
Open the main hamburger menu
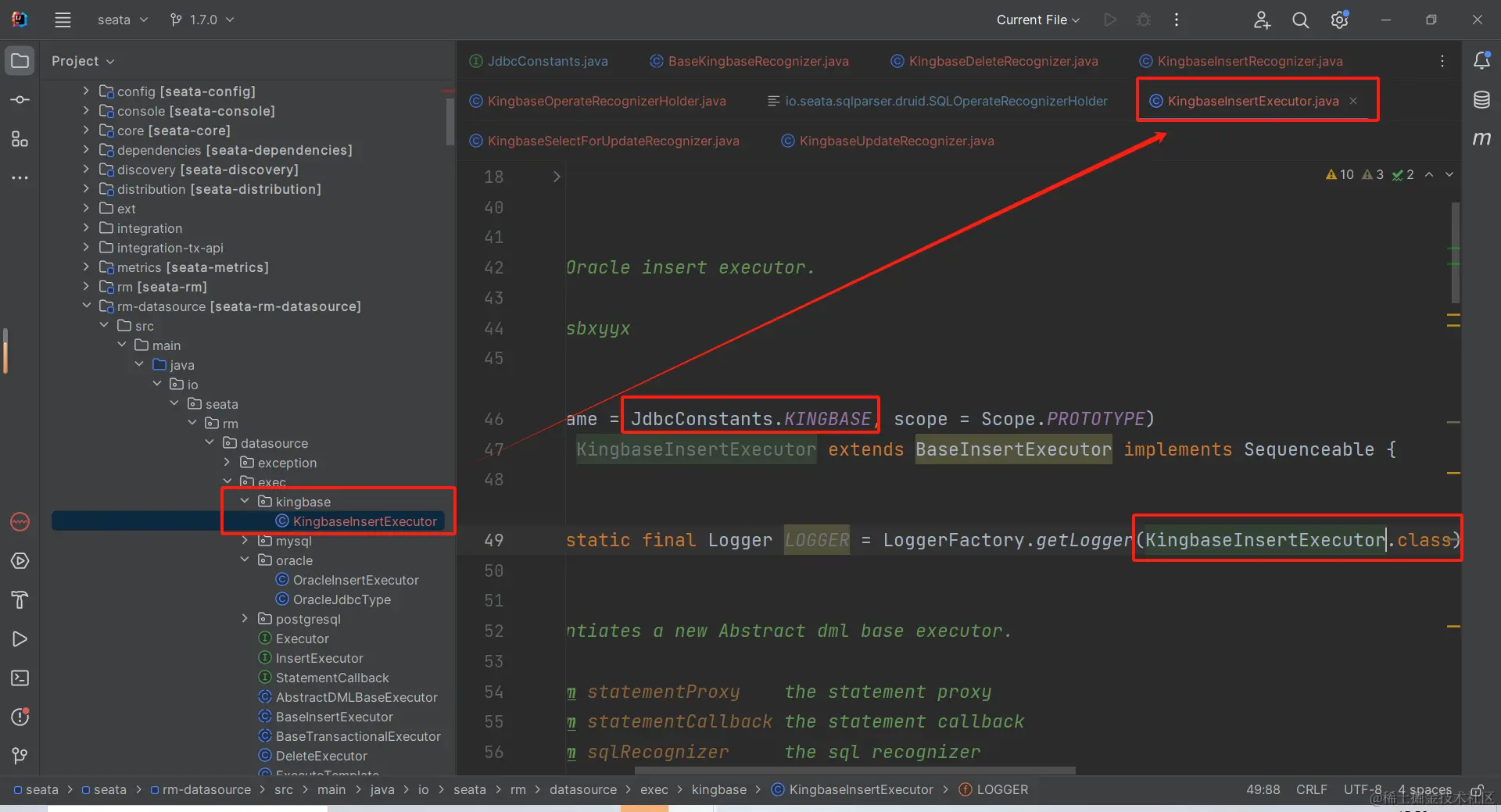click(63, 20)
